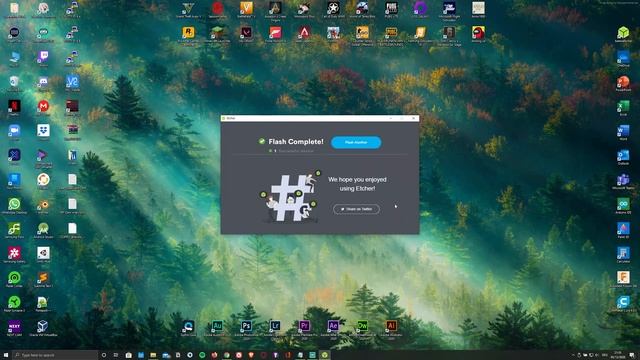Open Cortana from the taskbar
The width and height of the screenshot is (640, 360).
[104, 355]
